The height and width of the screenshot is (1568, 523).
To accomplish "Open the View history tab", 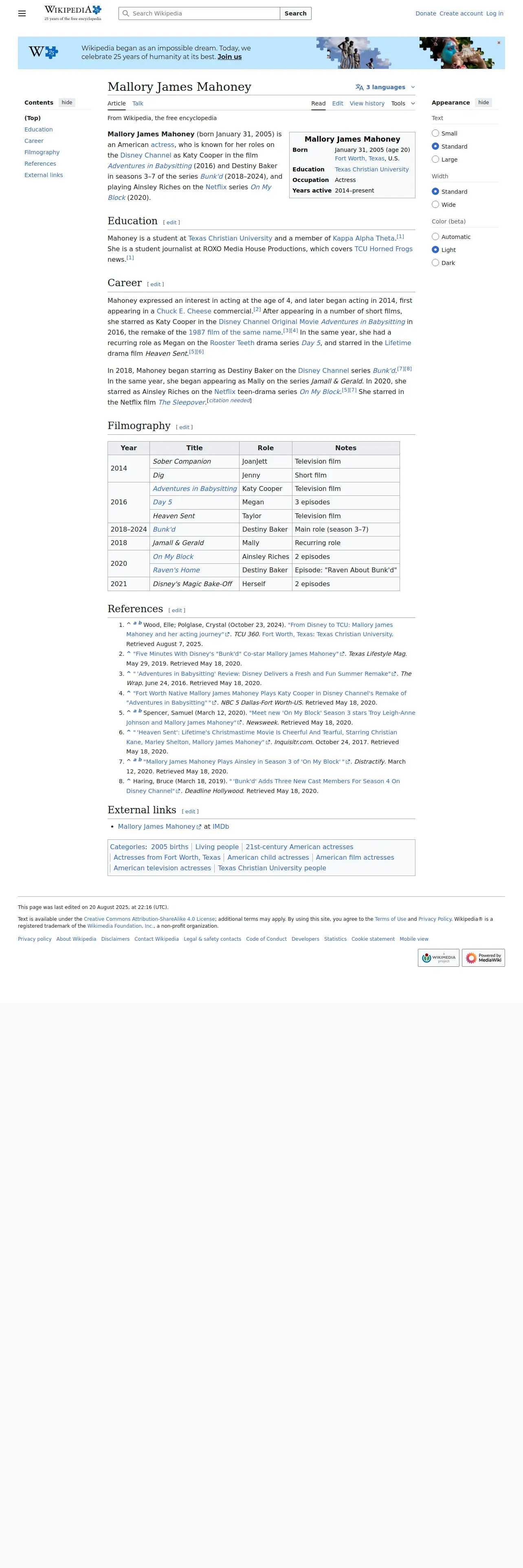I will (x=367, y=103).
